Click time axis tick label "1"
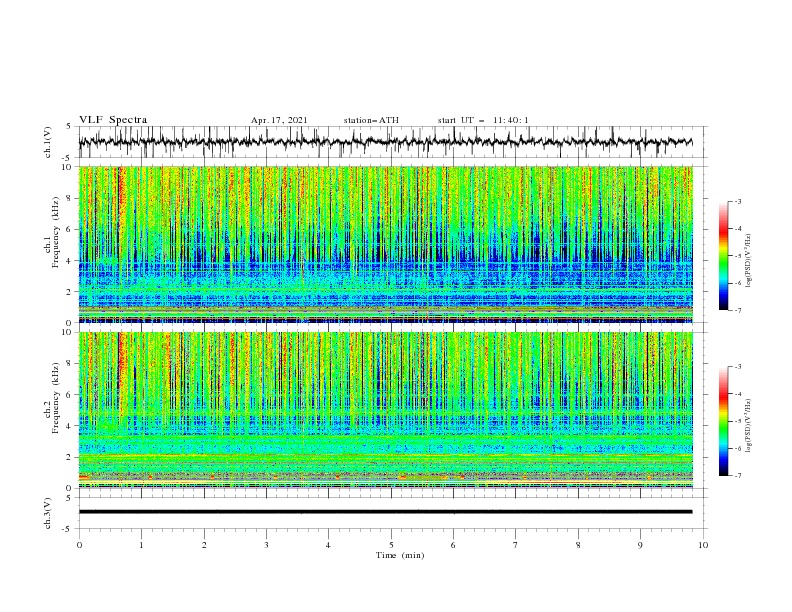Screen dimensions: 792x612 142,545
